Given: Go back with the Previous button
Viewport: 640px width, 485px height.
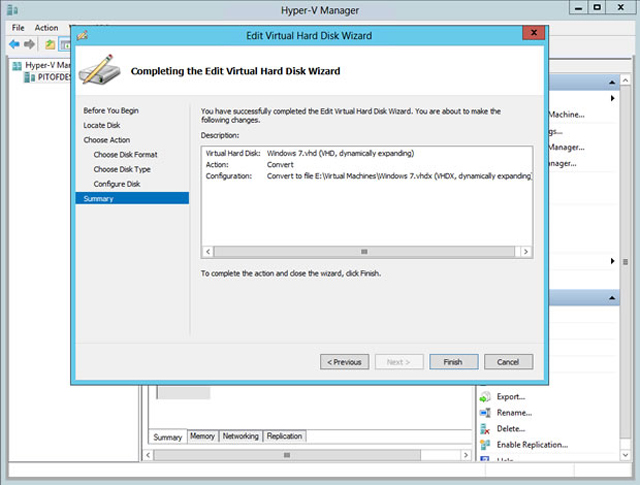Looking at the screenshot, I should (x=344, y=362).
